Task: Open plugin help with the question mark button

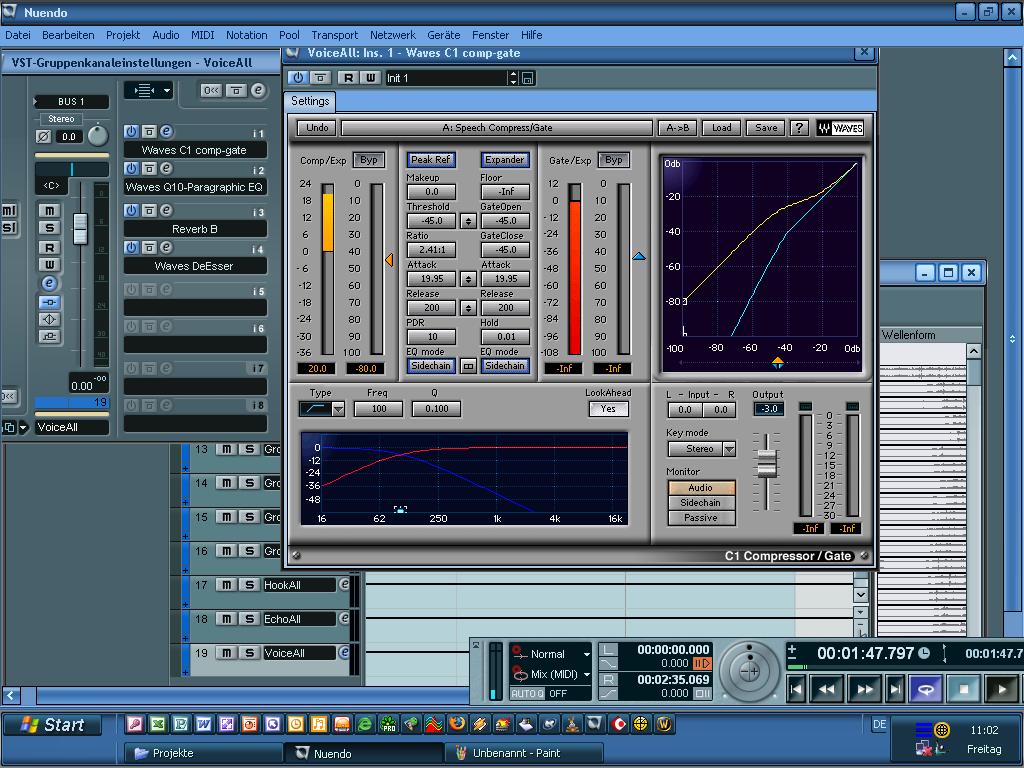Action: tap(799, 128)
